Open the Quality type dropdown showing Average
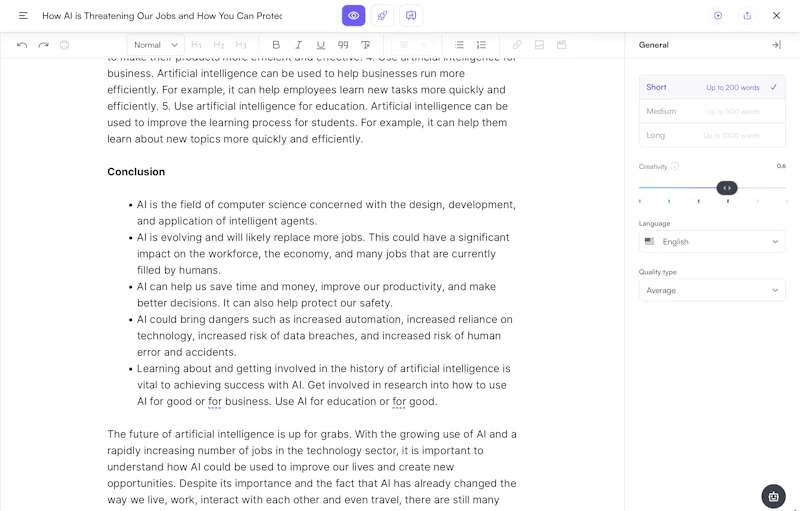The height and width of the screenshot is (511, 800). pos(712,290)
